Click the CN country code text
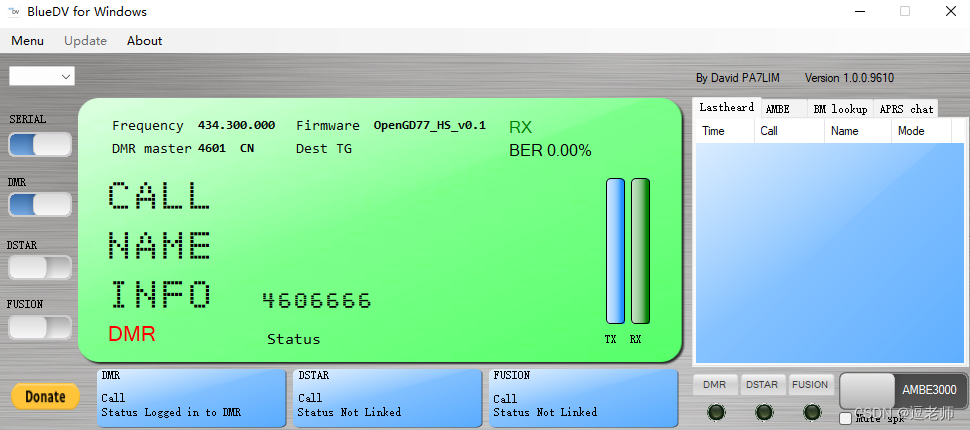This screenshot has width=970, height=430. coord(247,148)
